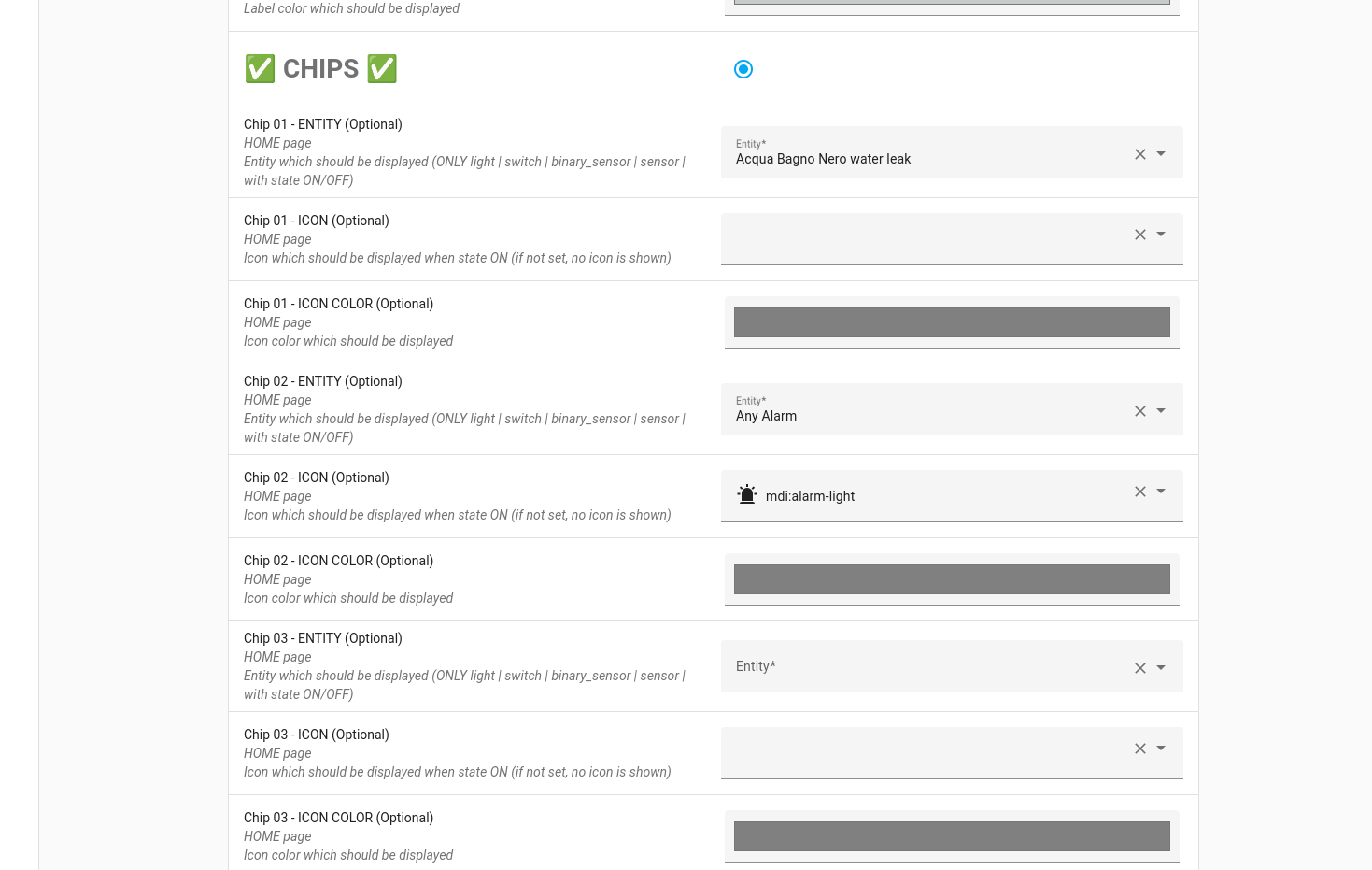Pick a color for Chip 01 icon
This screenshot has width=1372, height=870.
point(952,322)
